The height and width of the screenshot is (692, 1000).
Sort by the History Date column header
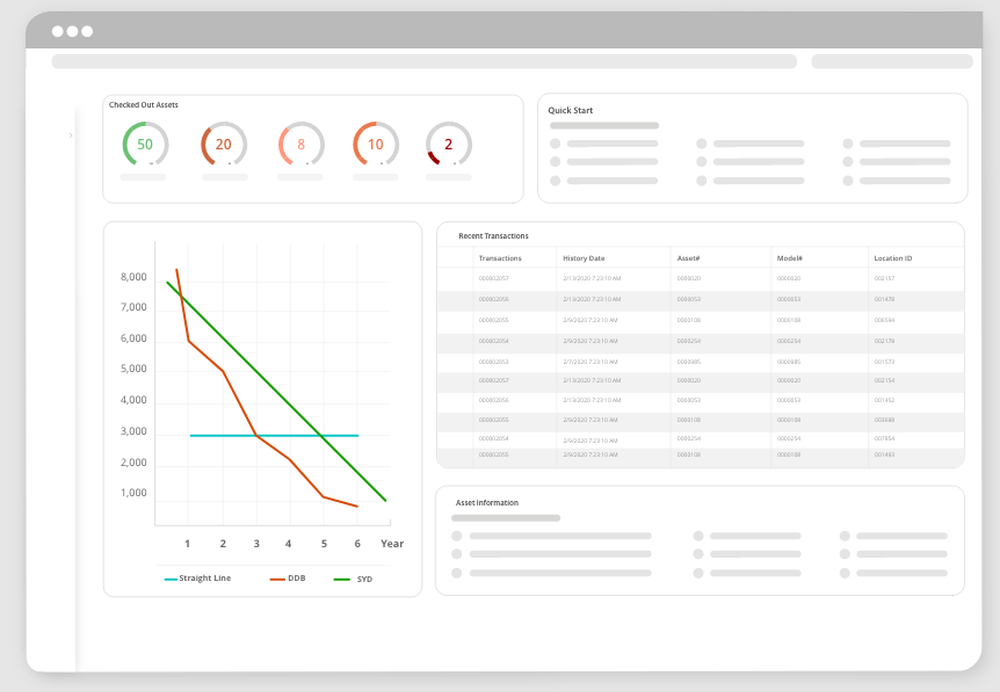click(x=584, y=258)
